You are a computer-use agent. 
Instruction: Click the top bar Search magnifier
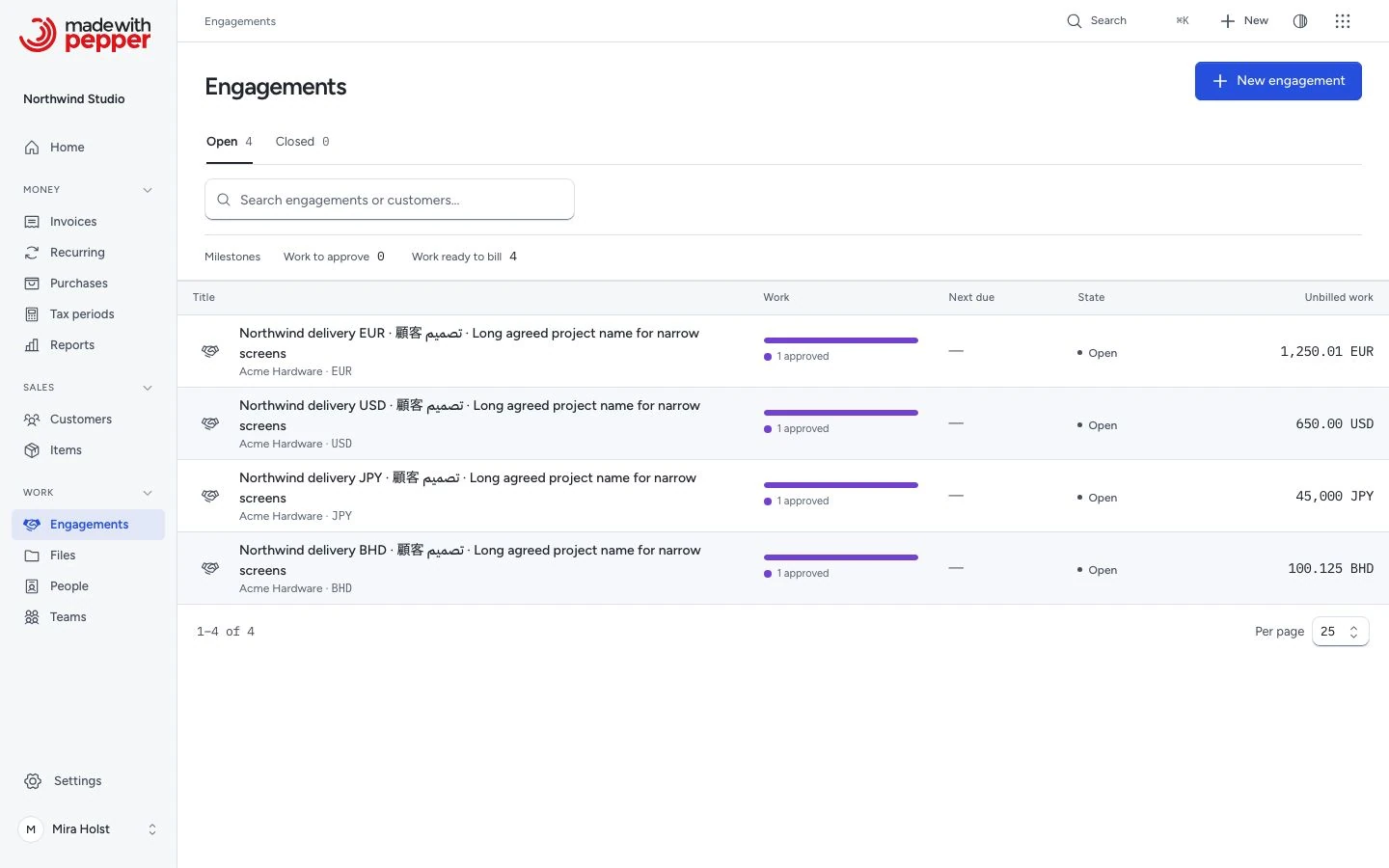click(1074, 21)
